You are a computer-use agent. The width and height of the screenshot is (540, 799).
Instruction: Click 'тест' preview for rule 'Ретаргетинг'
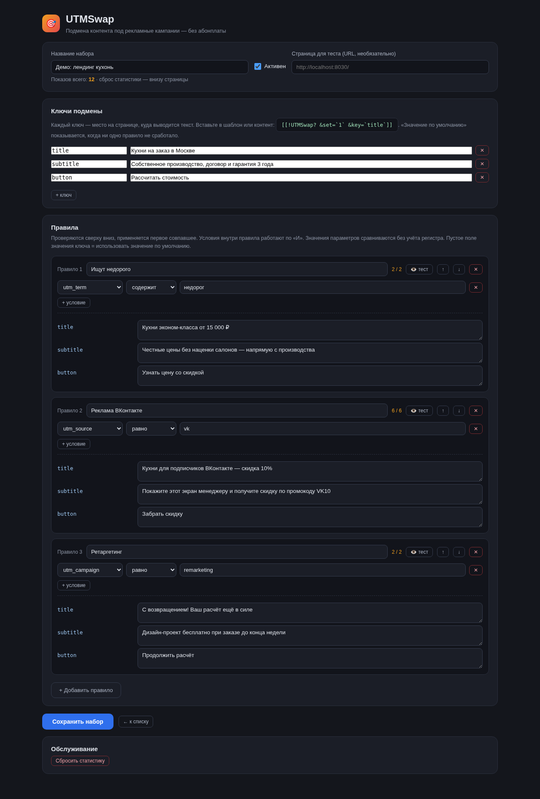[x=419, y=552]
